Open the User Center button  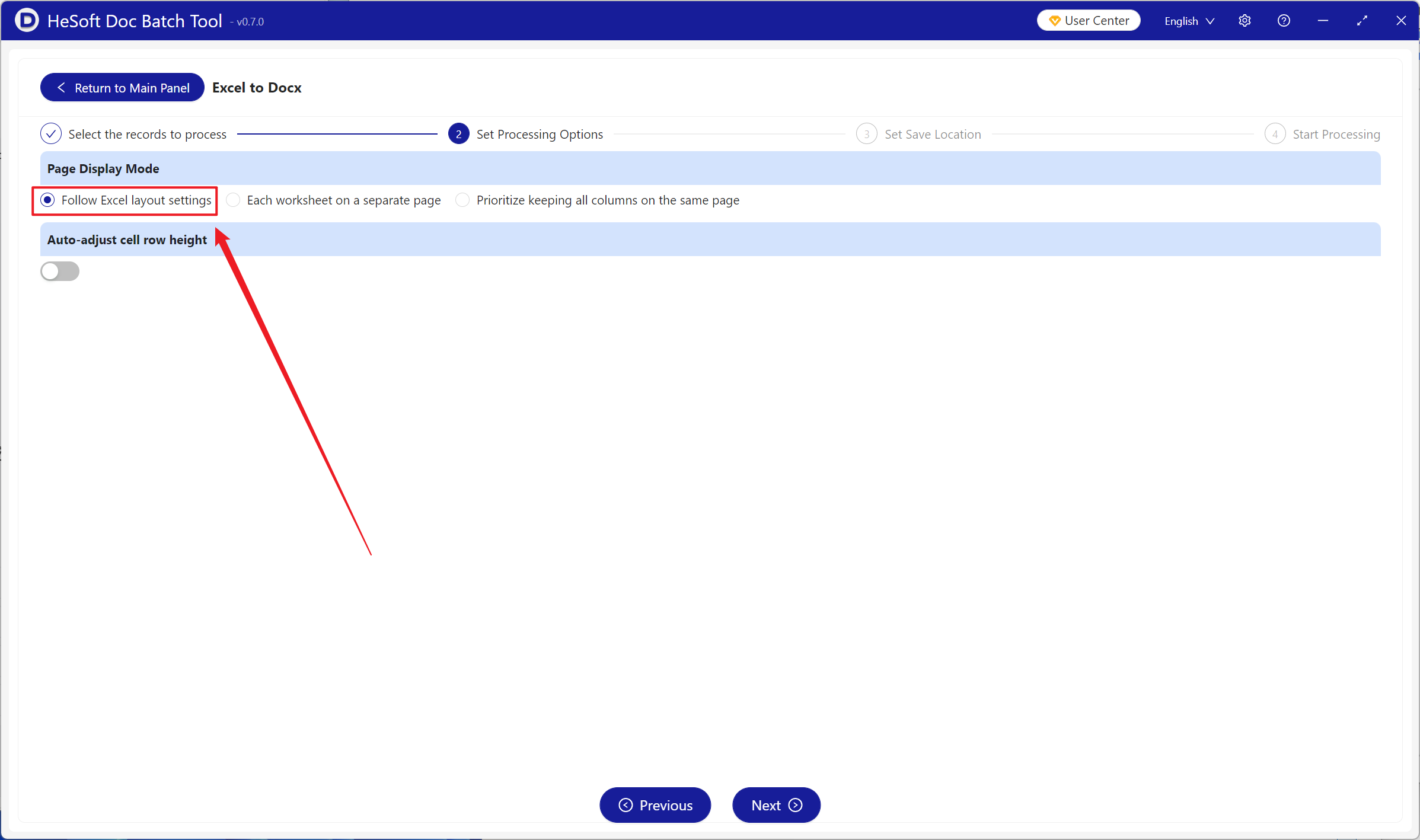(x=1089, y=21)
